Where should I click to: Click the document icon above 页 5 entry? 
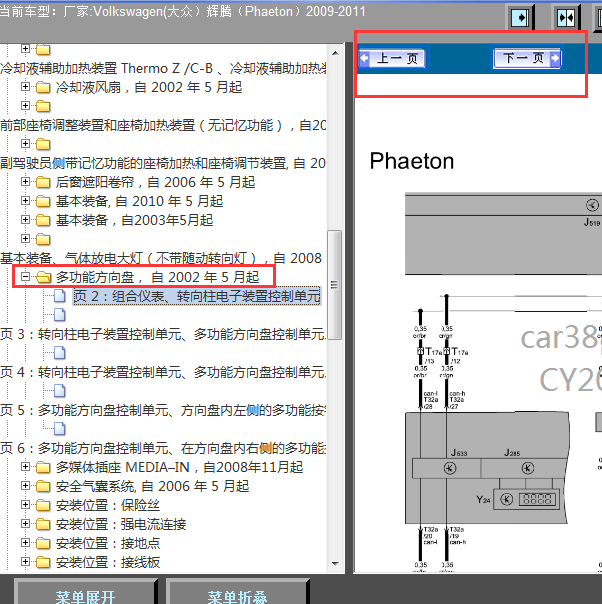coord(60,391)
